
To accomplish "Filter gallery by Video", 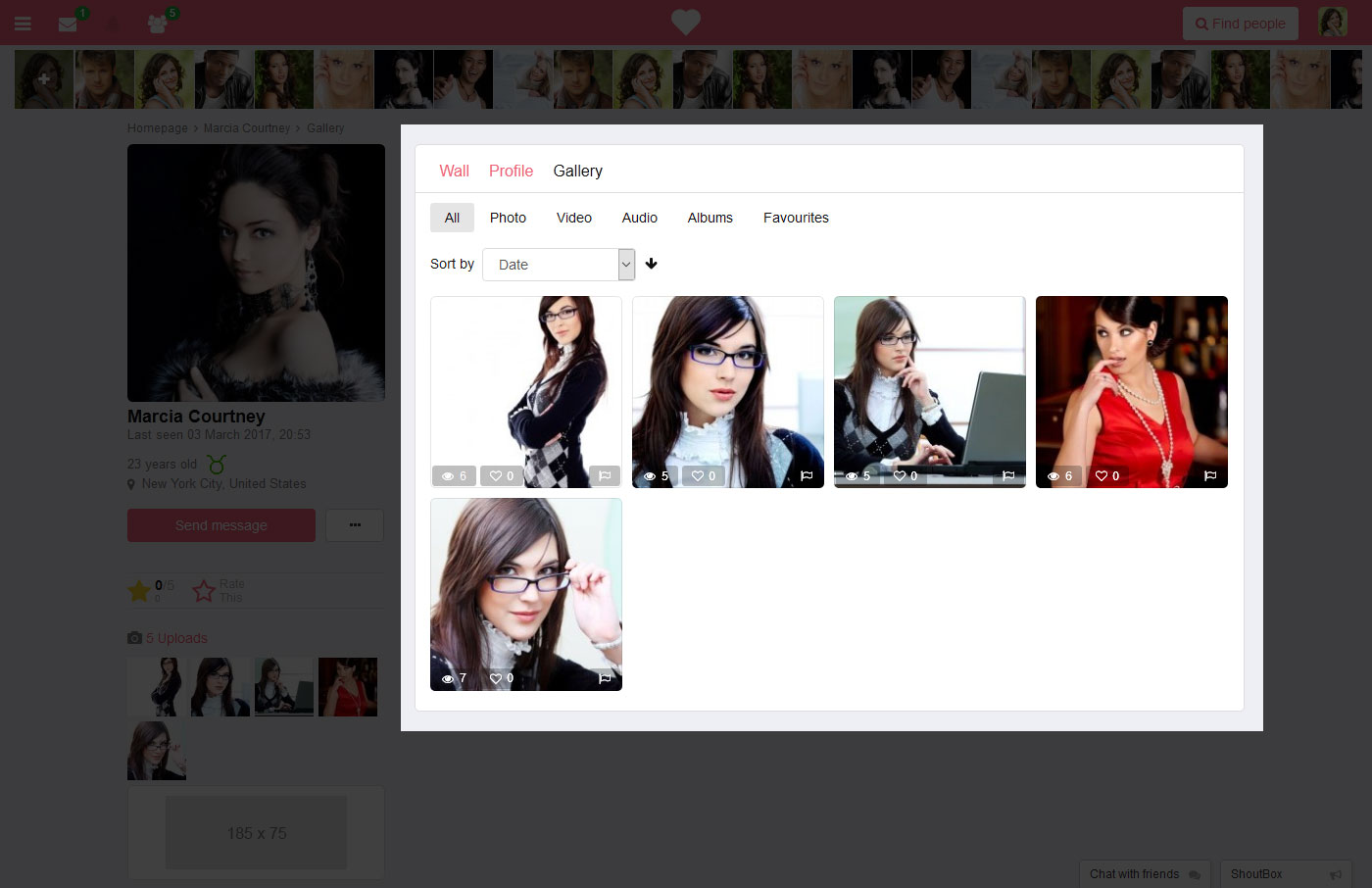I will (x=574, y=218).
